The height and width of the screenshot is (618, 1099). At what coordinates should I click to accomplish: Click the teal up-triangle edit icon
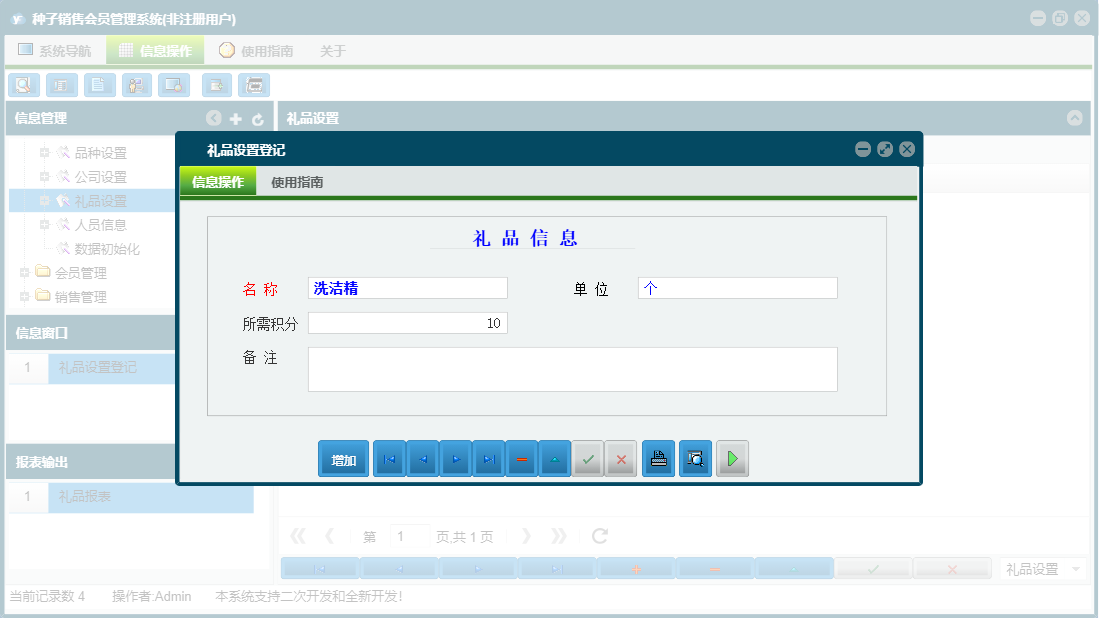pyautogui.click(x=555, y=459)
